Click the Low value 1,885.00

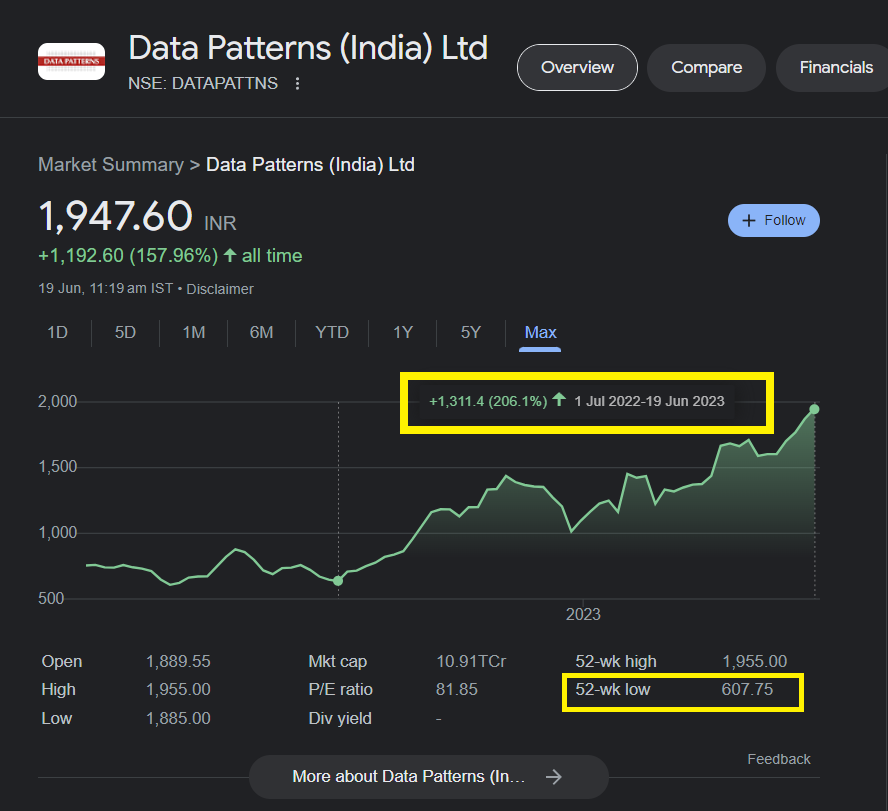[x=178, y=718]
